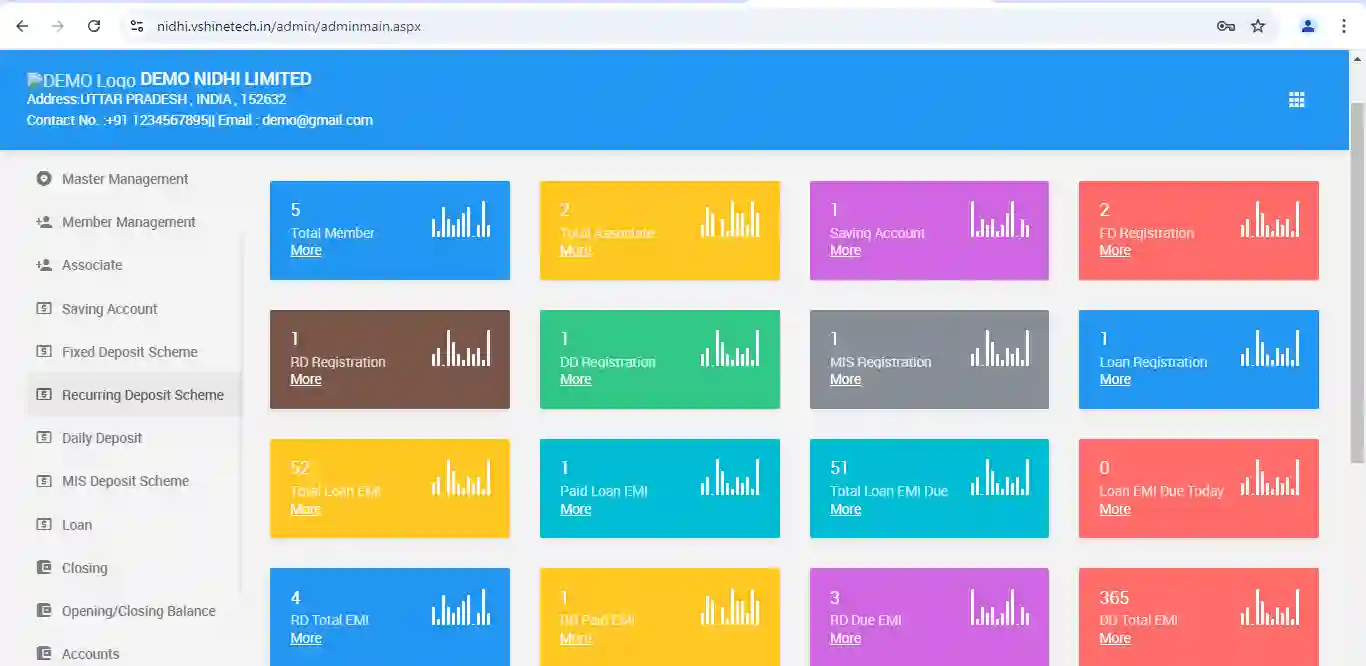This screenshot has width=1366, height=666.
Task: Bookmark this page with the star icon
Action: [1258, 26]
